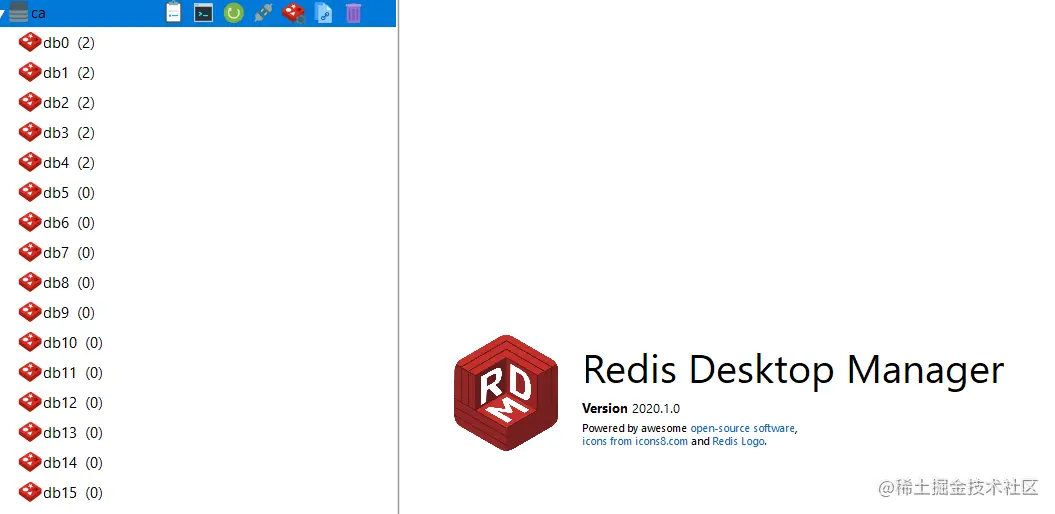Visit the Redis Logo link

(x=738, y=441)
